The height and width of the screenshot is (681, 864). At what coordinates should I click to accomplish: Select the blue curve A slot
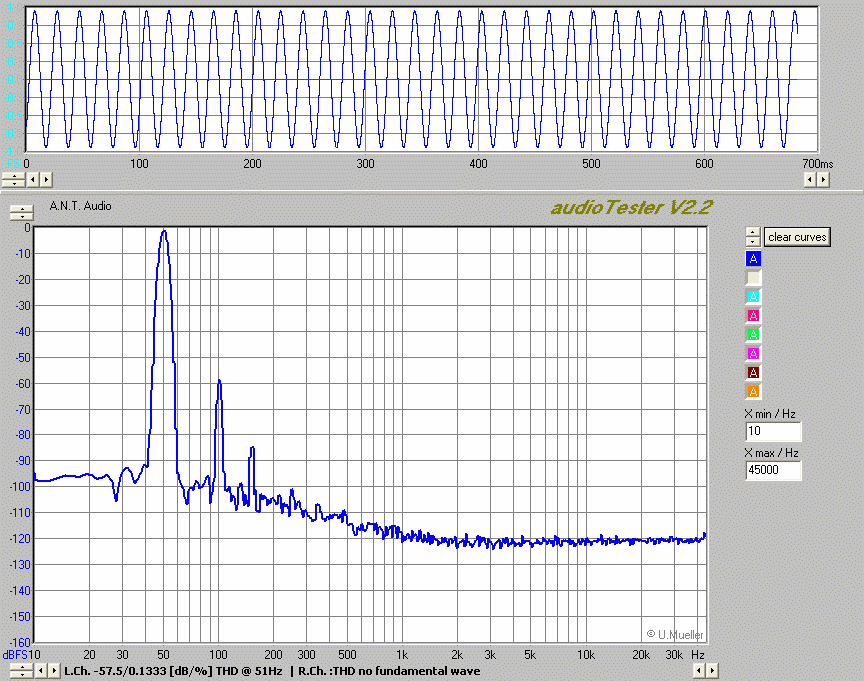click(x=754, y=259)
